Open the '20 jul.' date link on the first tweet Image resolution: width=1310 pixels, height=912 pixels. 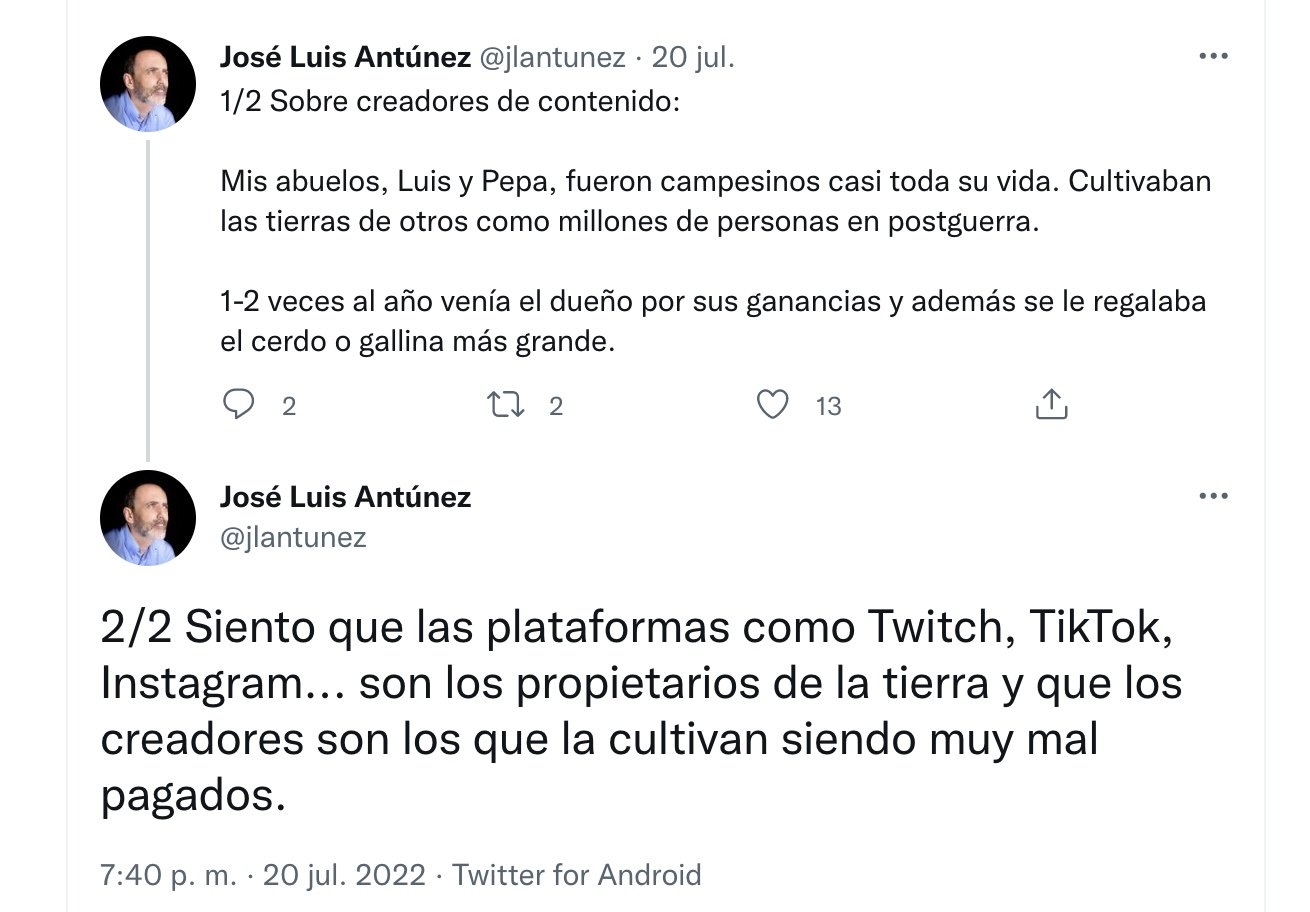click(x=693, y=58)
